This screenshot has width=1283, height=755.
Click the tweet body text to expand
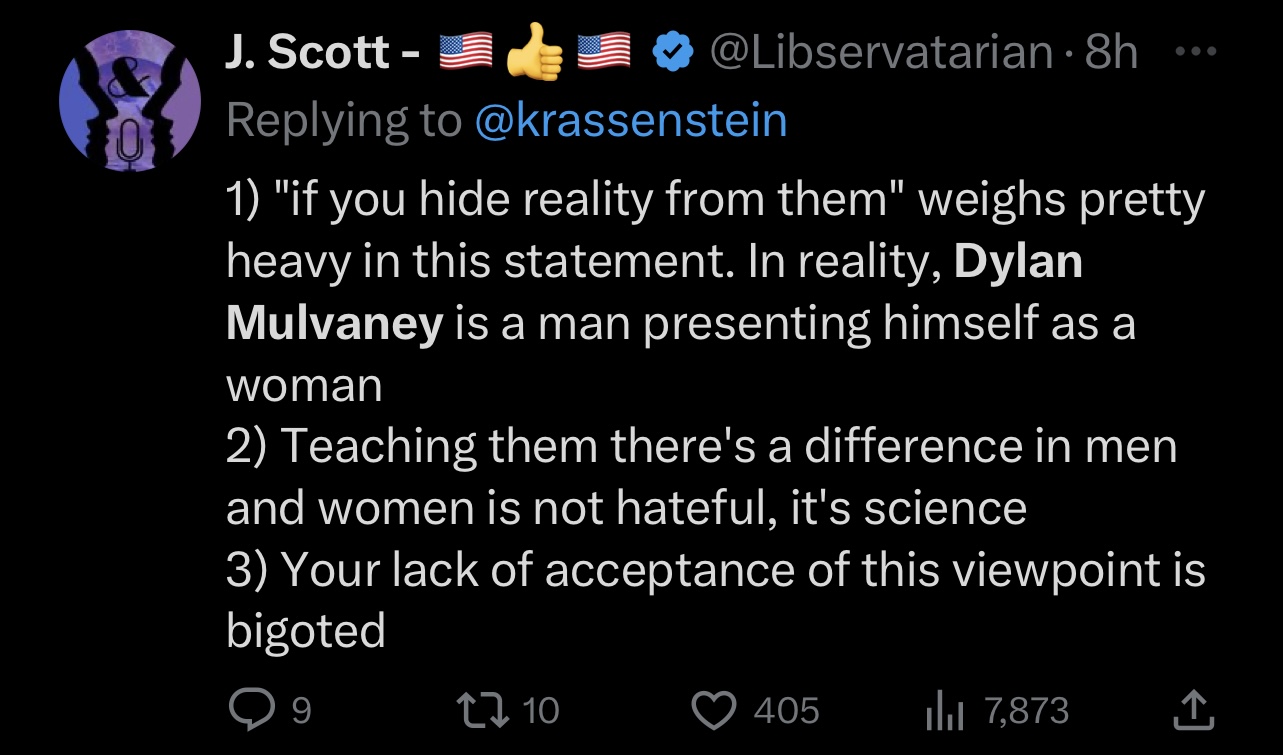(x=716, y=415)
